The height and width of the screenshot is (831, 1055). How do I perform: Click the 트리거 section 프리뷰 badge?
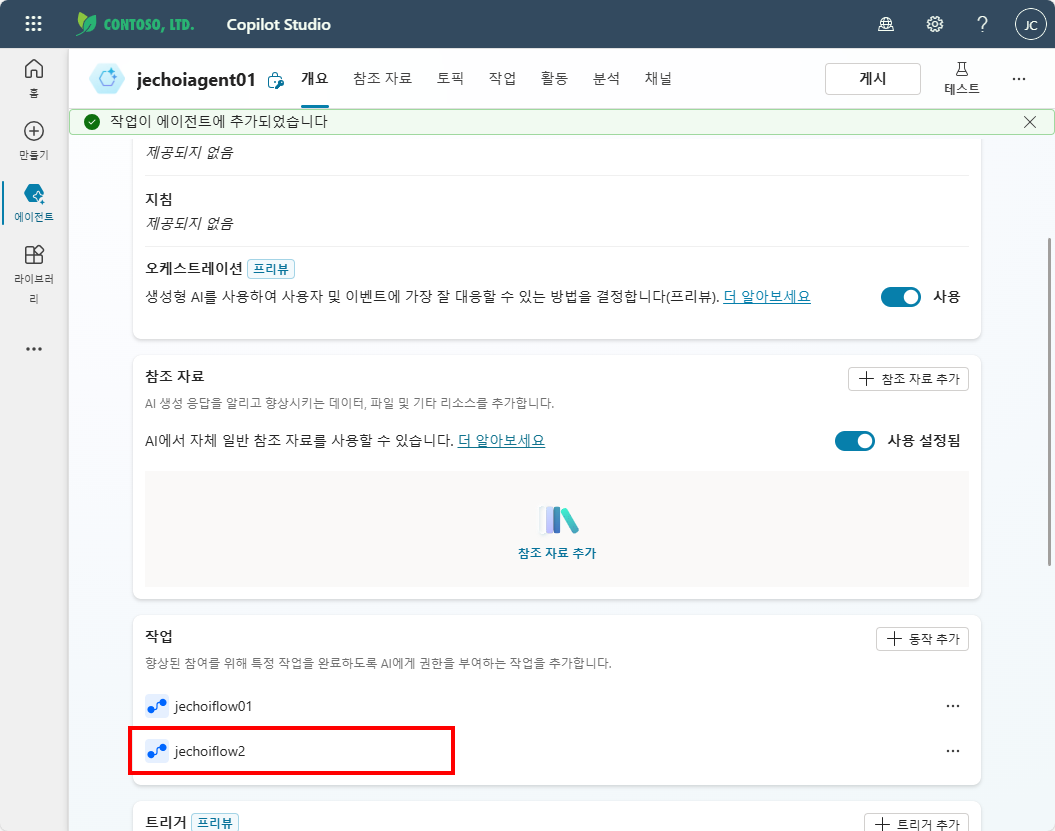coord(215,822)
